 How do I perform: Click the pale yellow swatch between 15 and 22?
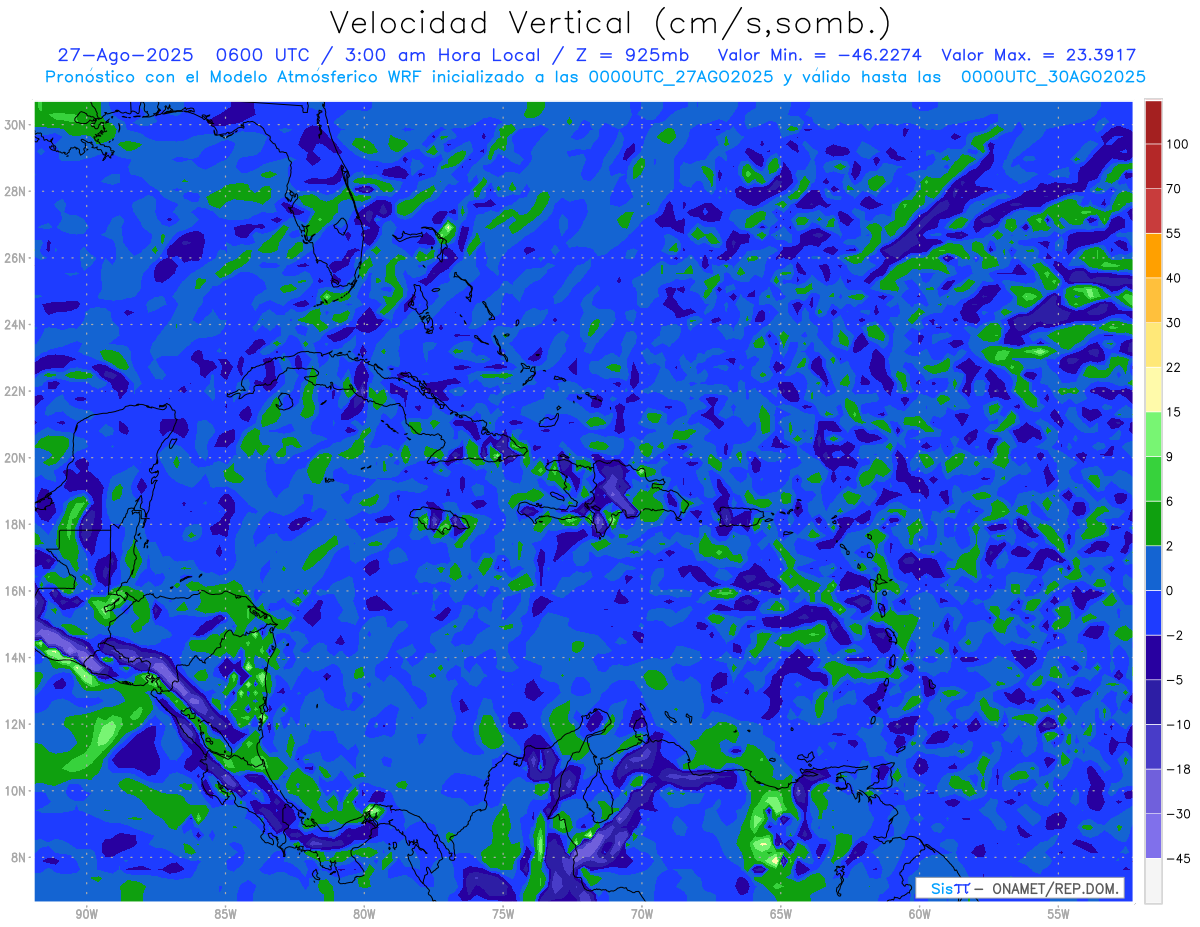click(x=1153, y=389)
